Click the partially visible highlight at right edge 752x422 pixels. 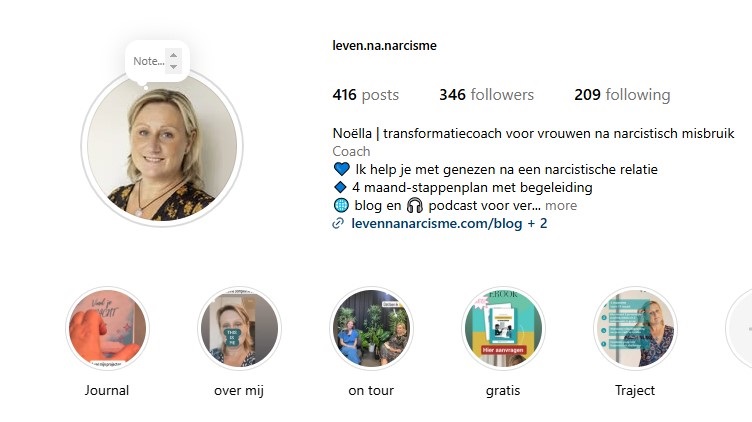(739, 328)
